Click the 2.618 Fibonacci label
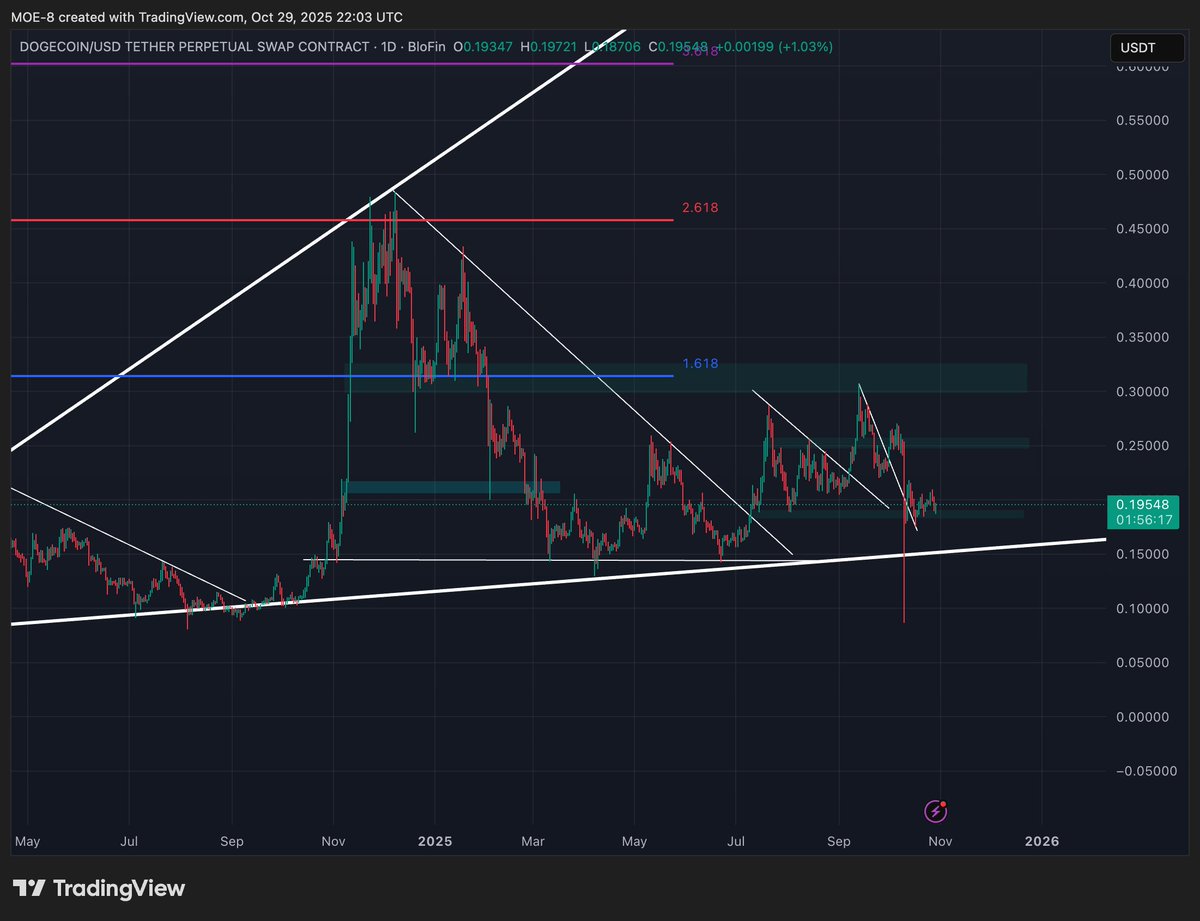The height and width of the screenshot is (921, 1200). coord(700,208)
